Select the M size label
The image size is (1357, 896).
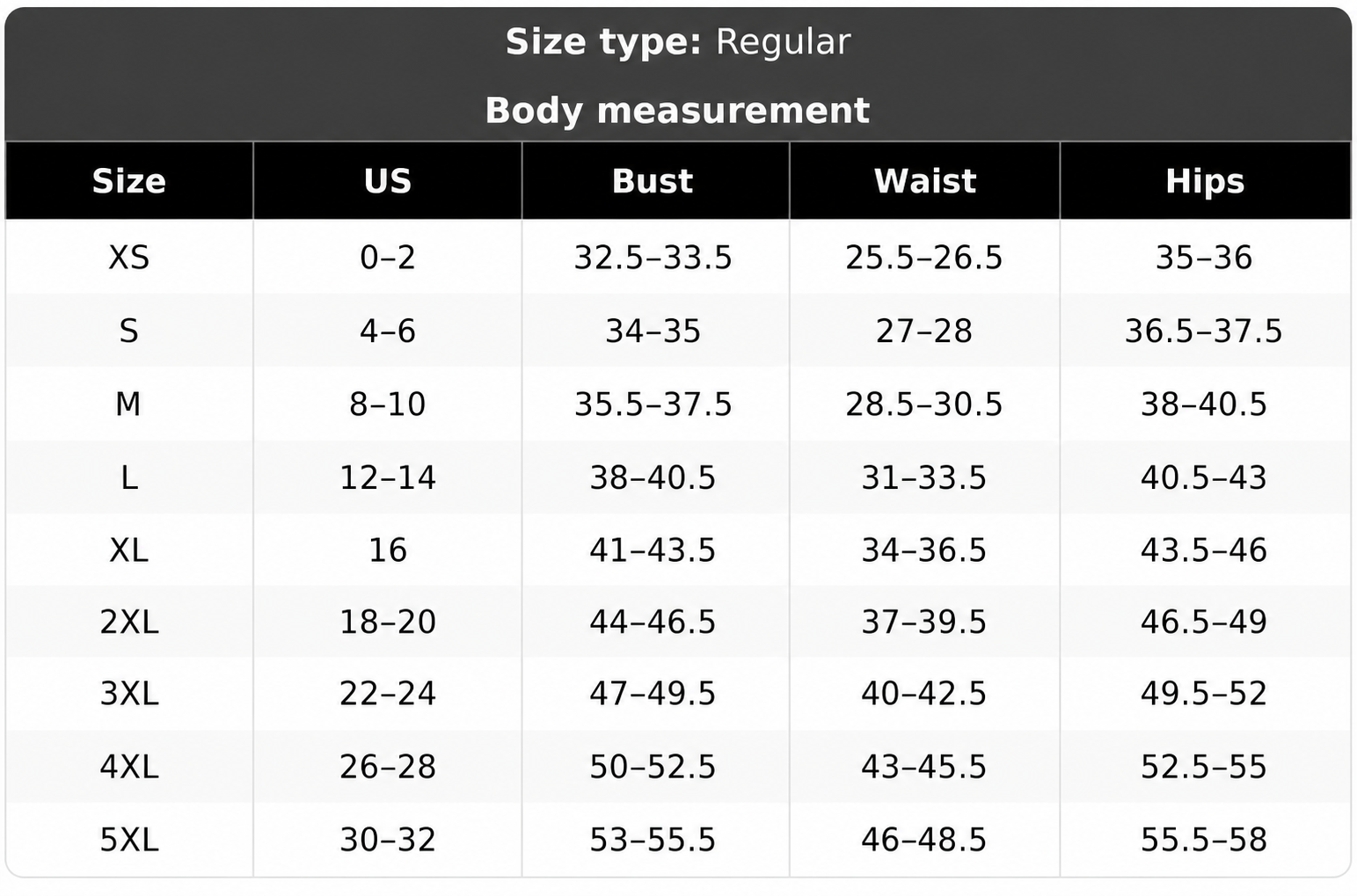point(129,404)
